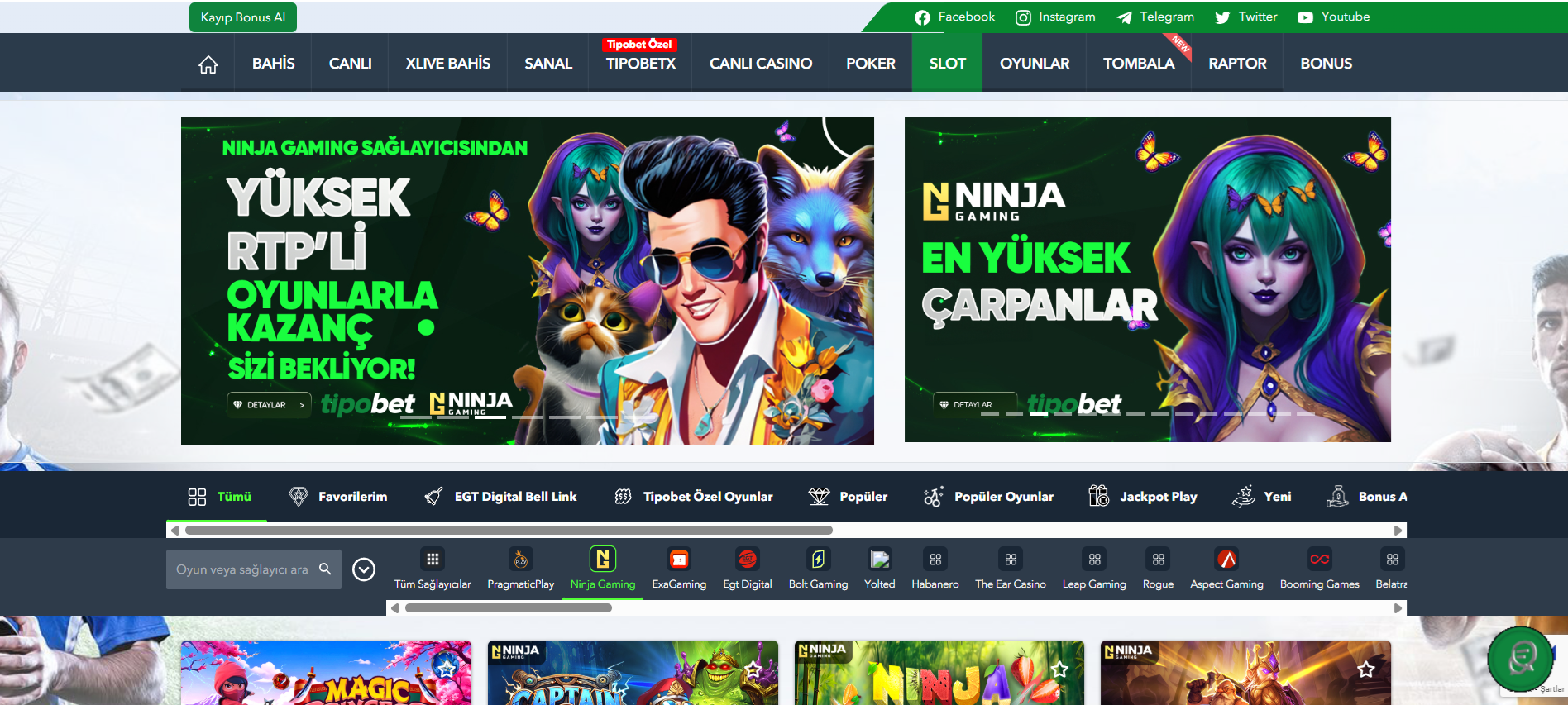Image resolution: width=1568 pixels, height=705 pixels.
Task: Open the CANLI CASINO menu item
Action: [x=760, y=64]
